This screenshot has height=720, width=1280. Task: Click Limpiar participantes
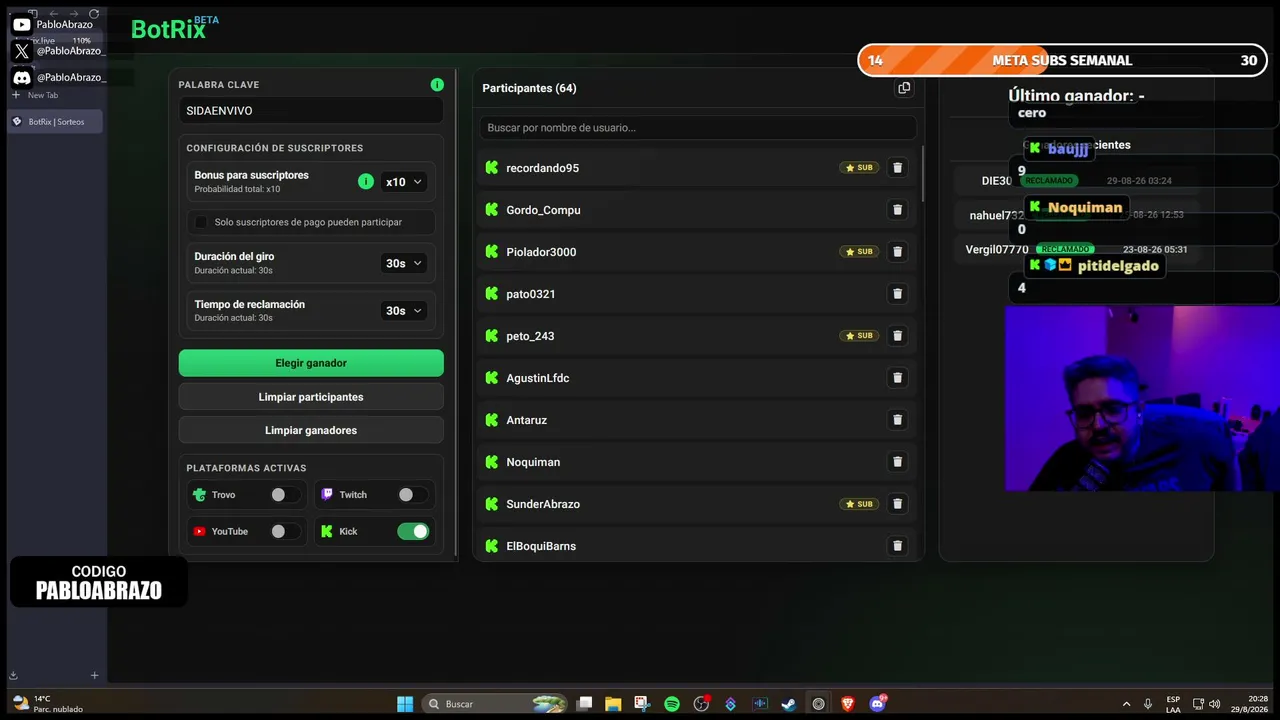[x=311, y=397]
